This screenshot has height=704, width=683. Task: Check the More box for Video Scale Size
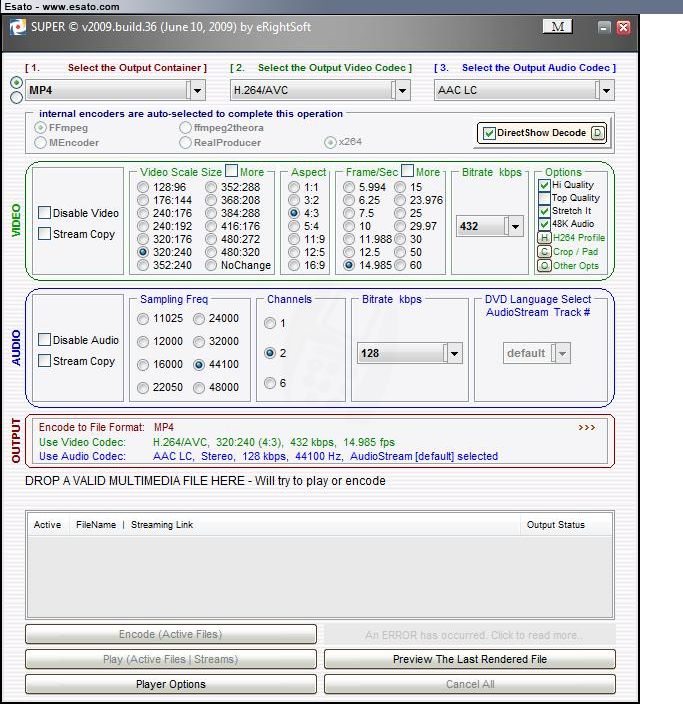coord(231,171)
